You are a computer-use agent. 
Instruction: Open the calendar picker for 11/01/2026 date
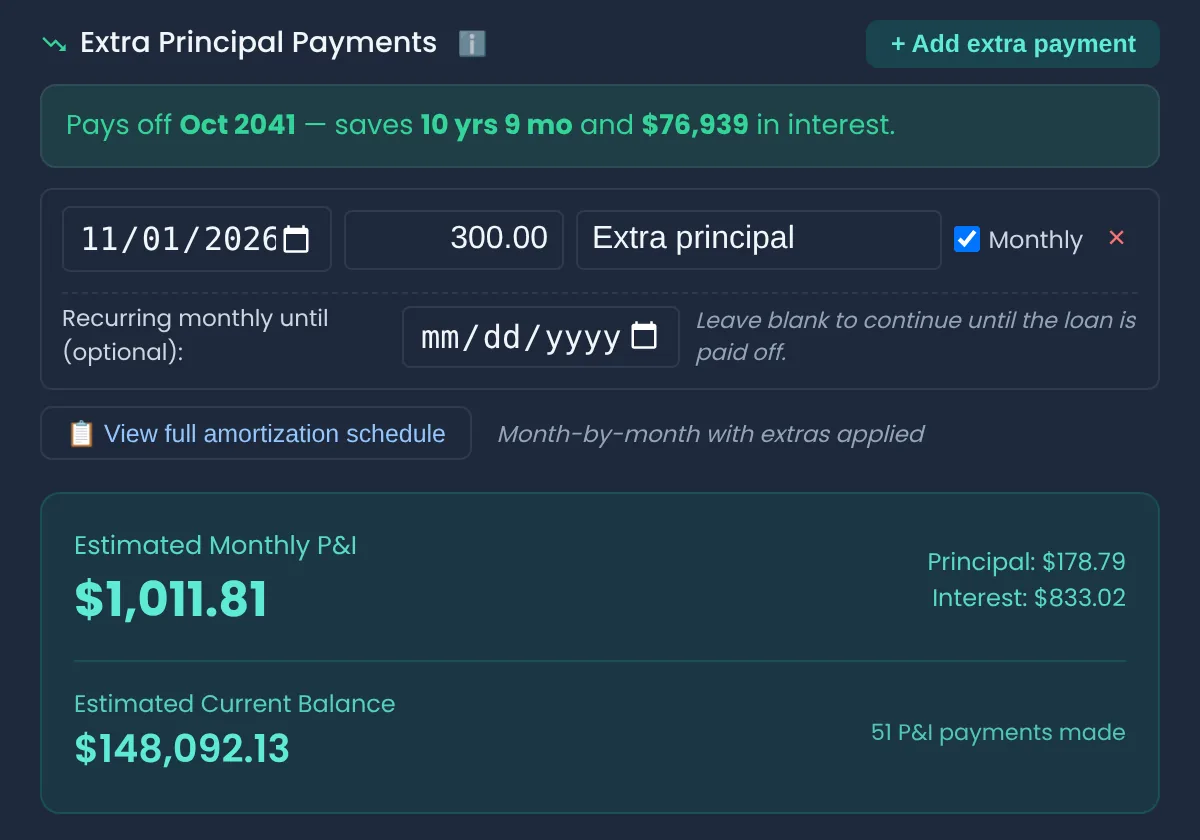296,239
